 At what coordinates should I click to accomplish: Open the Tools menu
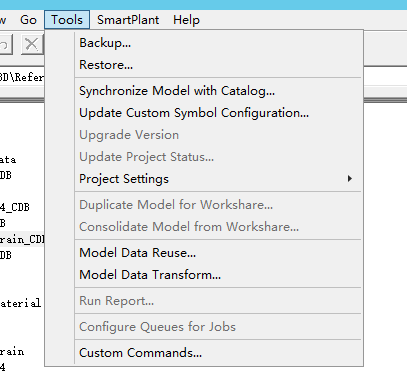pos(67,20)
